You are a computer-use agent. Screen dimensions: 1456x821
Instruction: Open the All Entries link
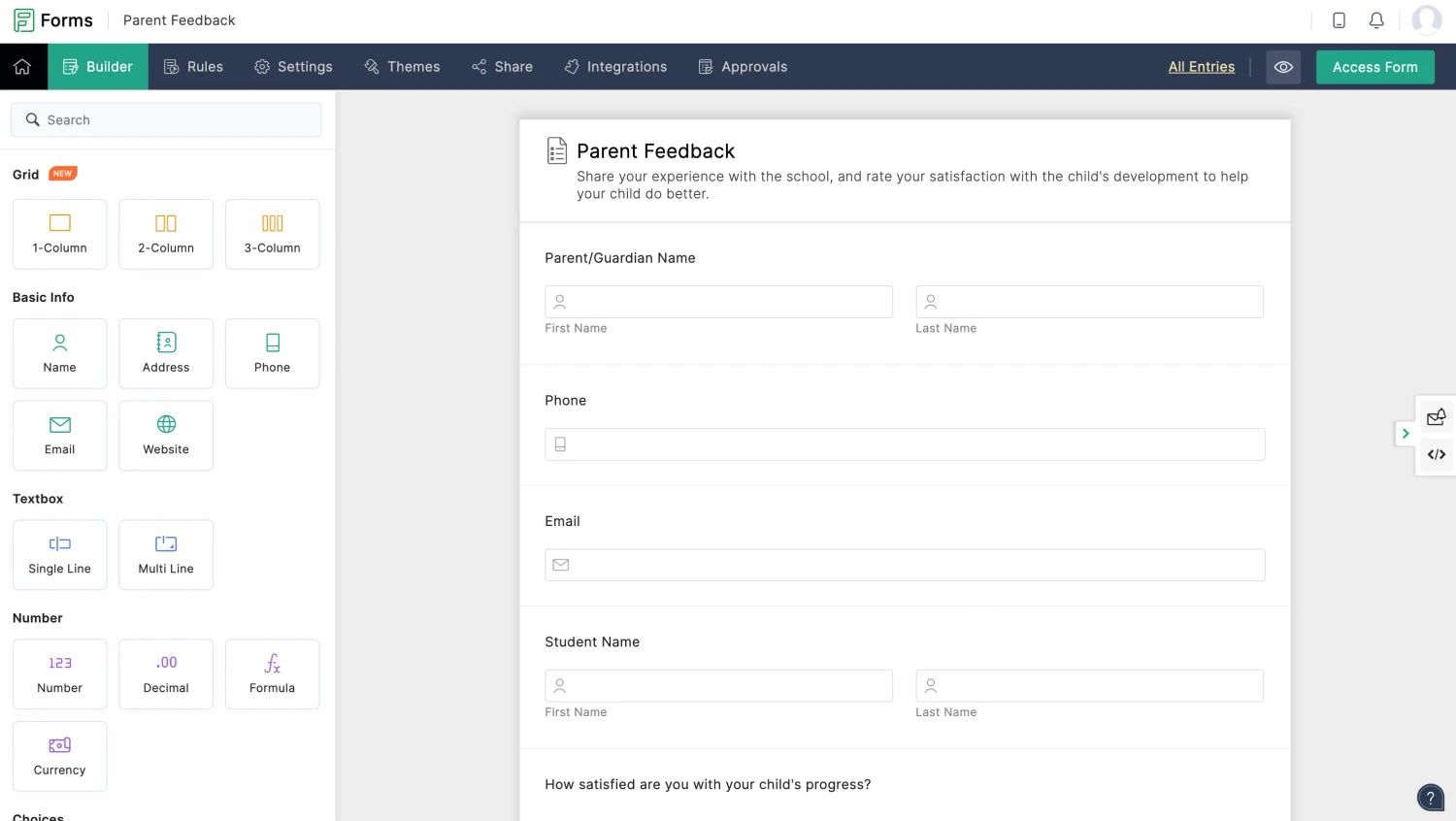point(1201,66)
